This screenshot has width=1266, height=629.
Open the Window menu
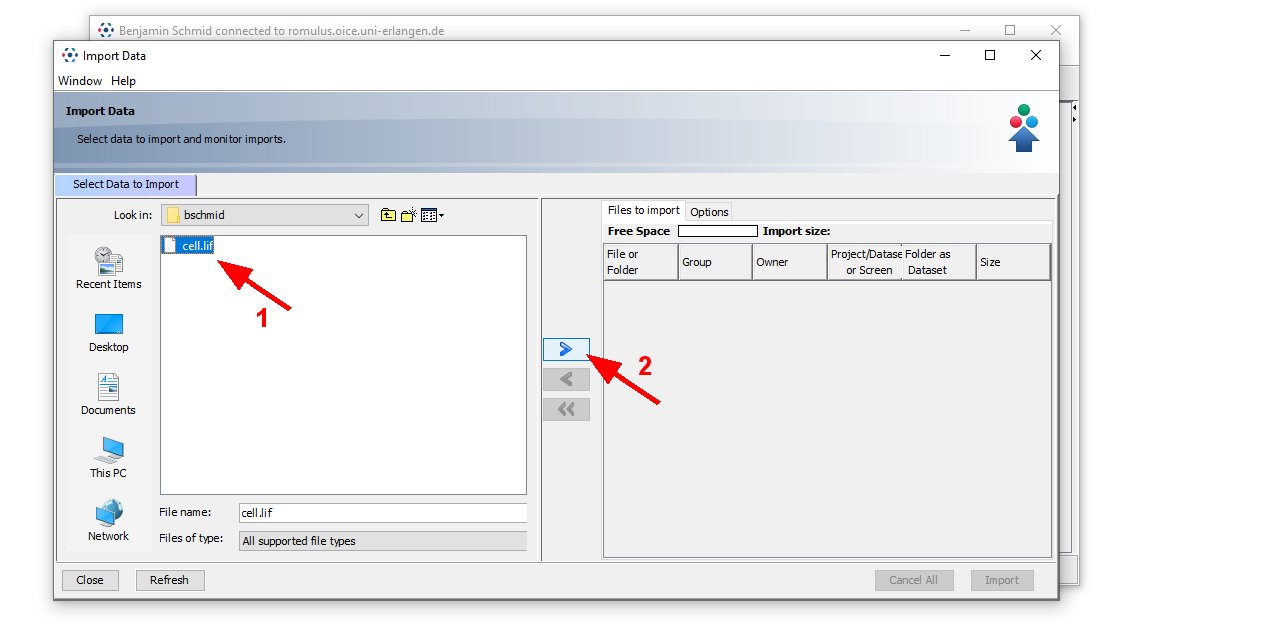click(80, 81)
